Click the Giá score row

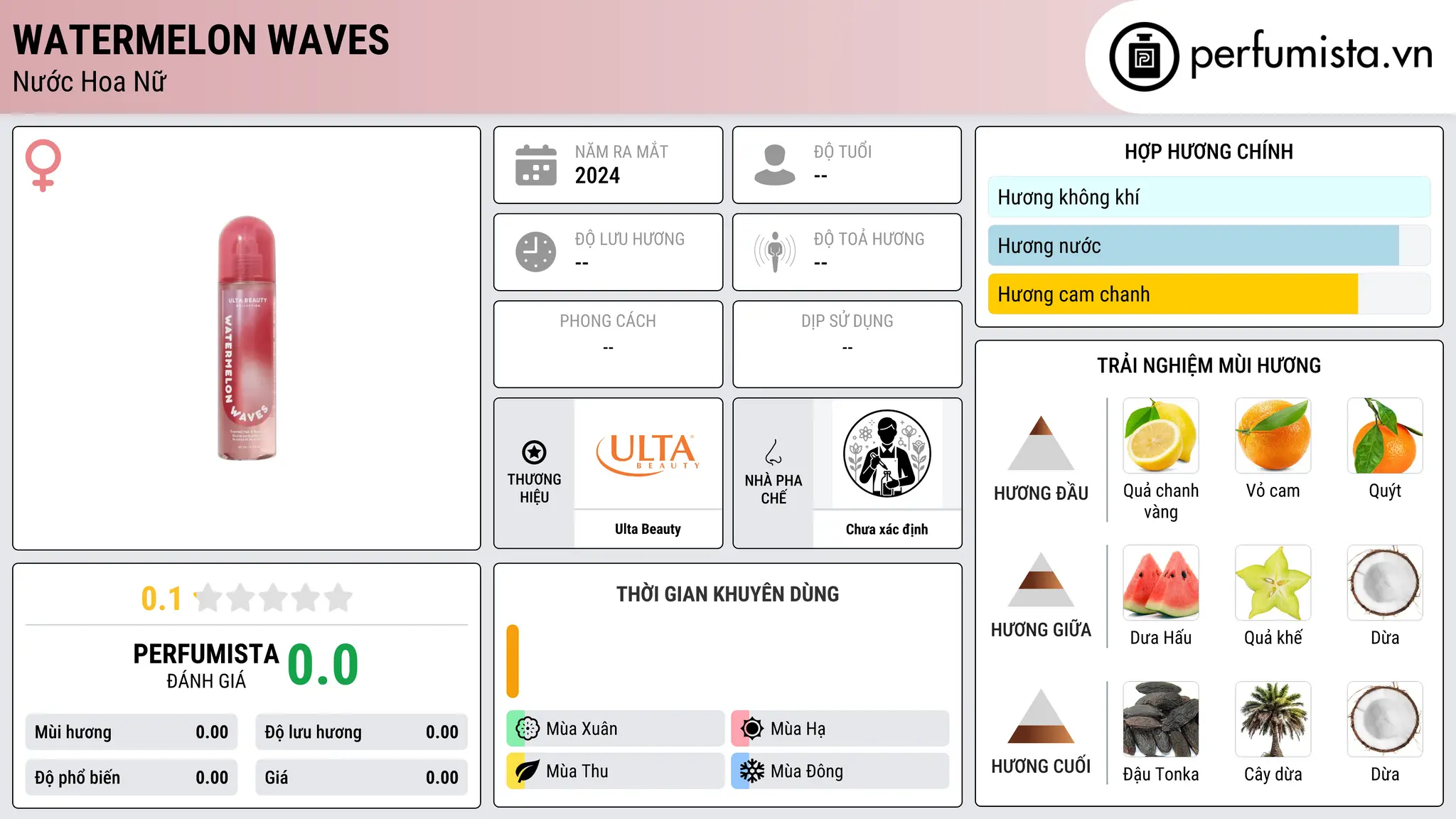pos(361,778)
